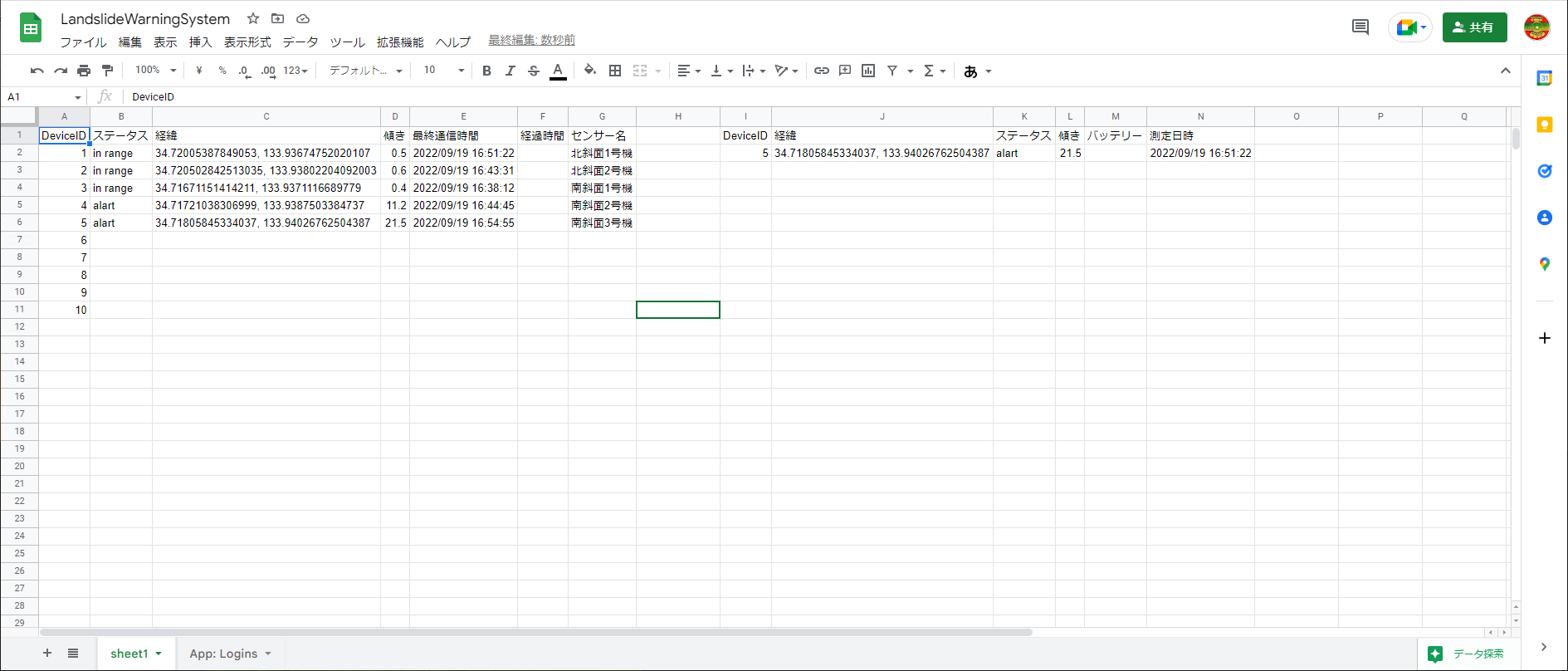Click the green 共有 share button

(x=1474, y=27)
